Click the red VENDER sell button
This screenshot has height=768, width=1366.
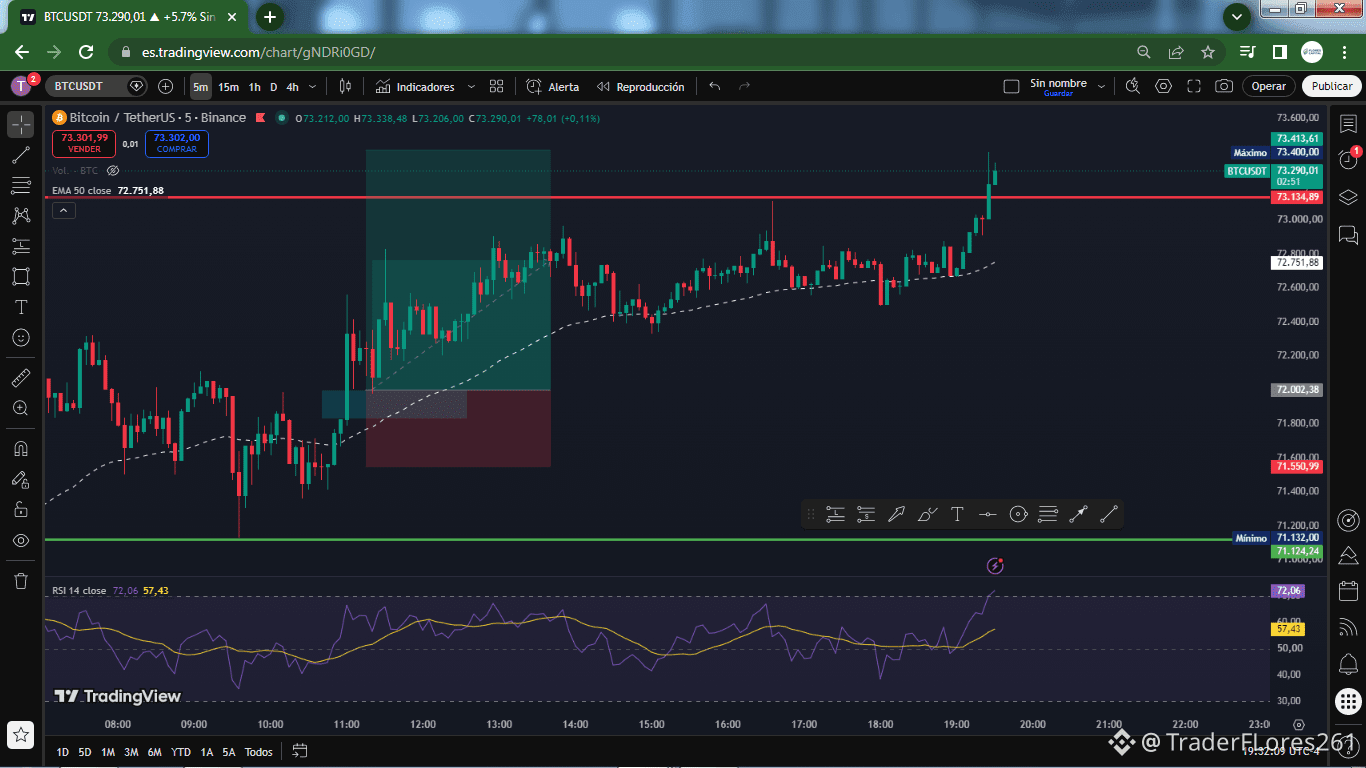tap(84, 143)
